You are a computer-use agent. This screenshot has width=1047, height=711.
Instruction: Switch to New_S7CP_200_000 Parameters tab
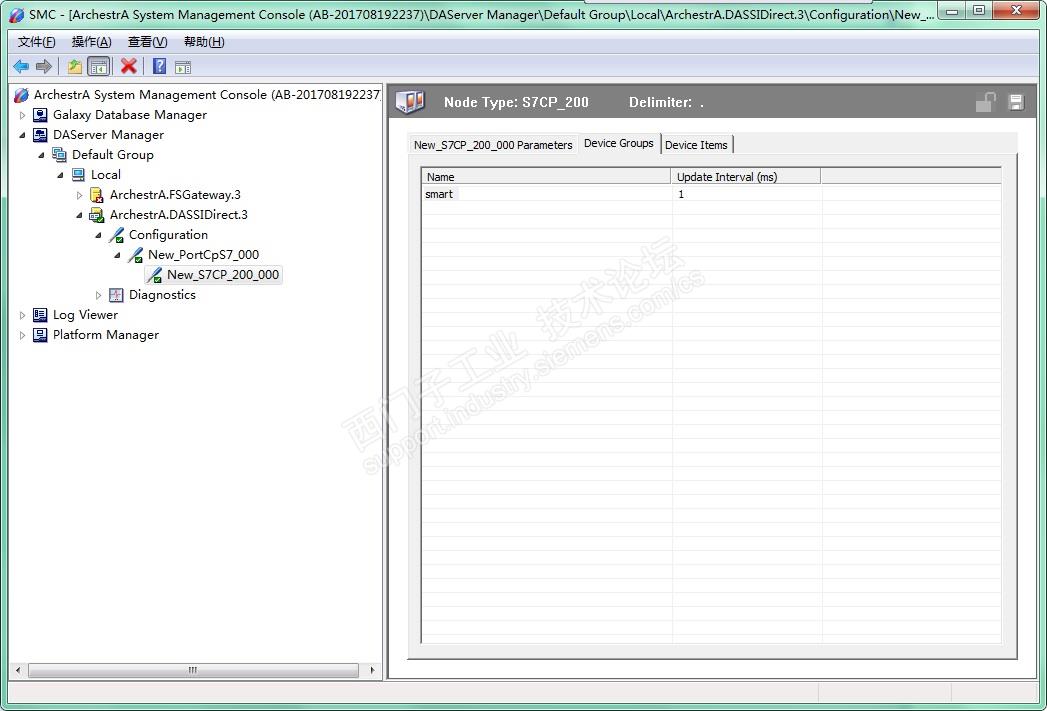click(x=493, y=145)
